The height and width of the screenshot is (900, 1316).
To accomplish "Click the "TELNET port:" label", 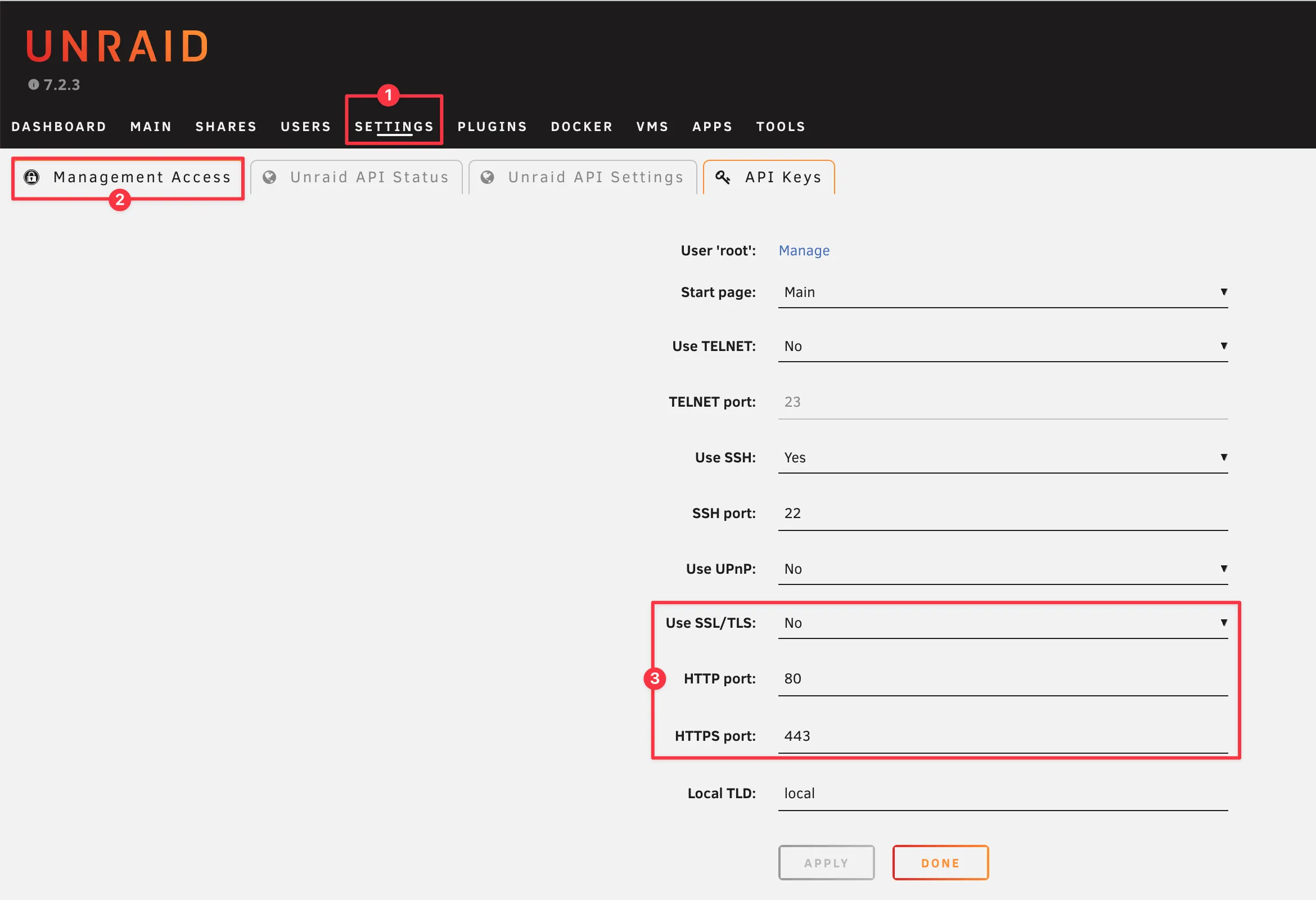I will pos(712,402).
